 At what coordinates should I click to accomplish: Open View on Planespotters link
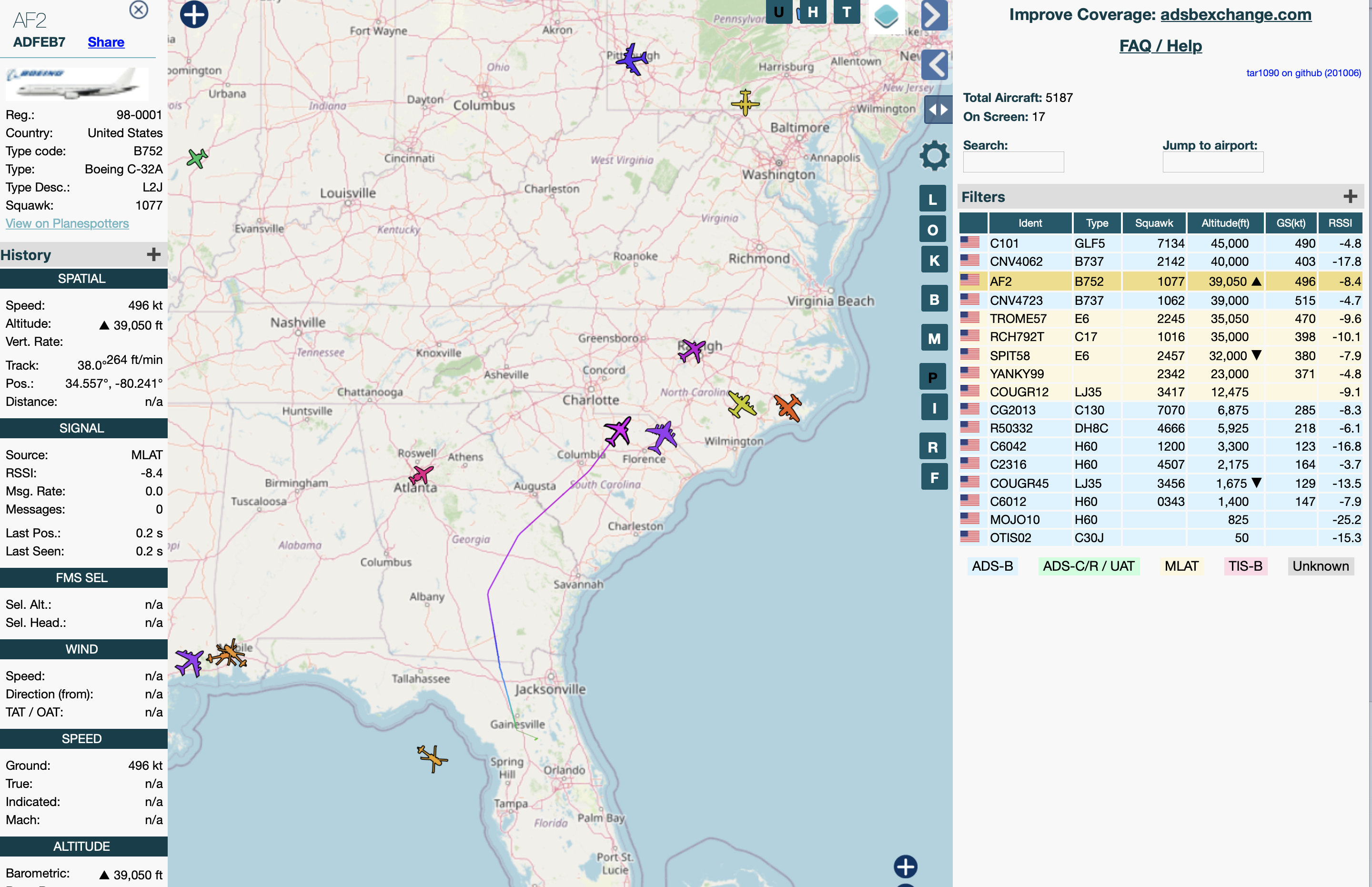[x=67, y=223]
